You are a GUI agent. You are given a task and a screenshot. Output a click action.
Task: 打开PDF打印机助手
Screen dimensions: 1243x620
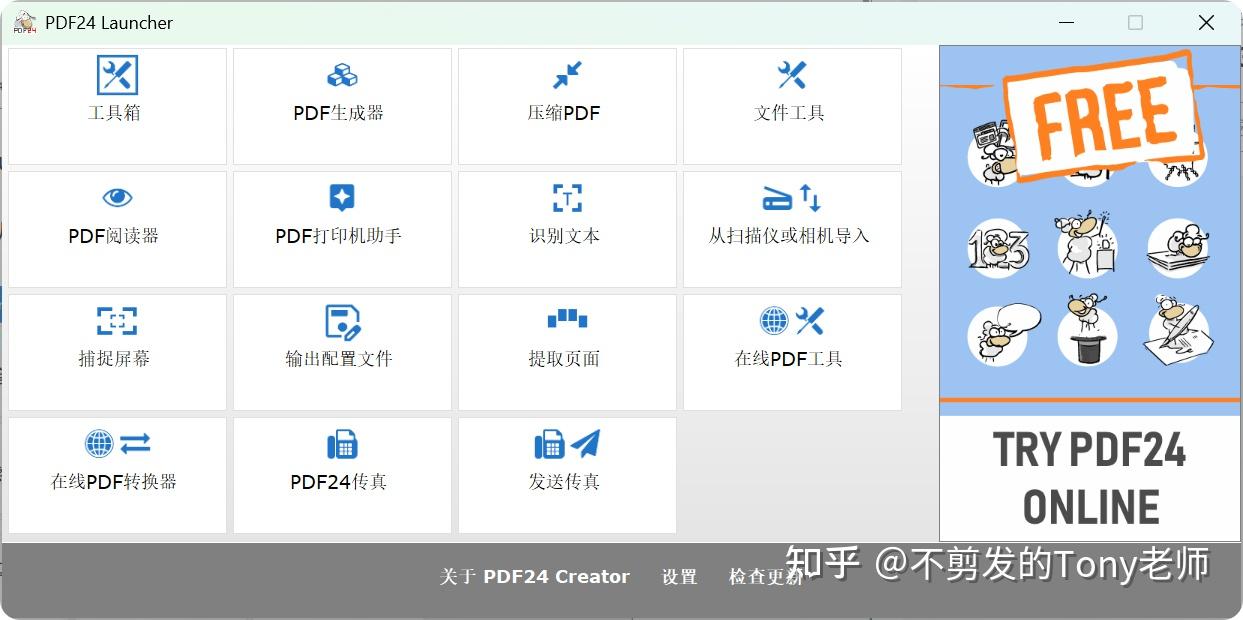click(x=341, y=228)
